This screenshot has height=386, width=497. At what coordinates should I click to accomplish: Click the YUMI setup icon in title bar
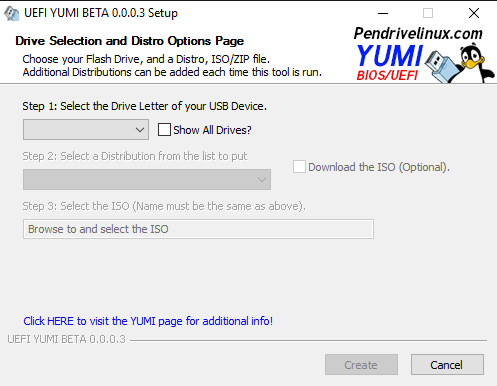tap(11, 13)
